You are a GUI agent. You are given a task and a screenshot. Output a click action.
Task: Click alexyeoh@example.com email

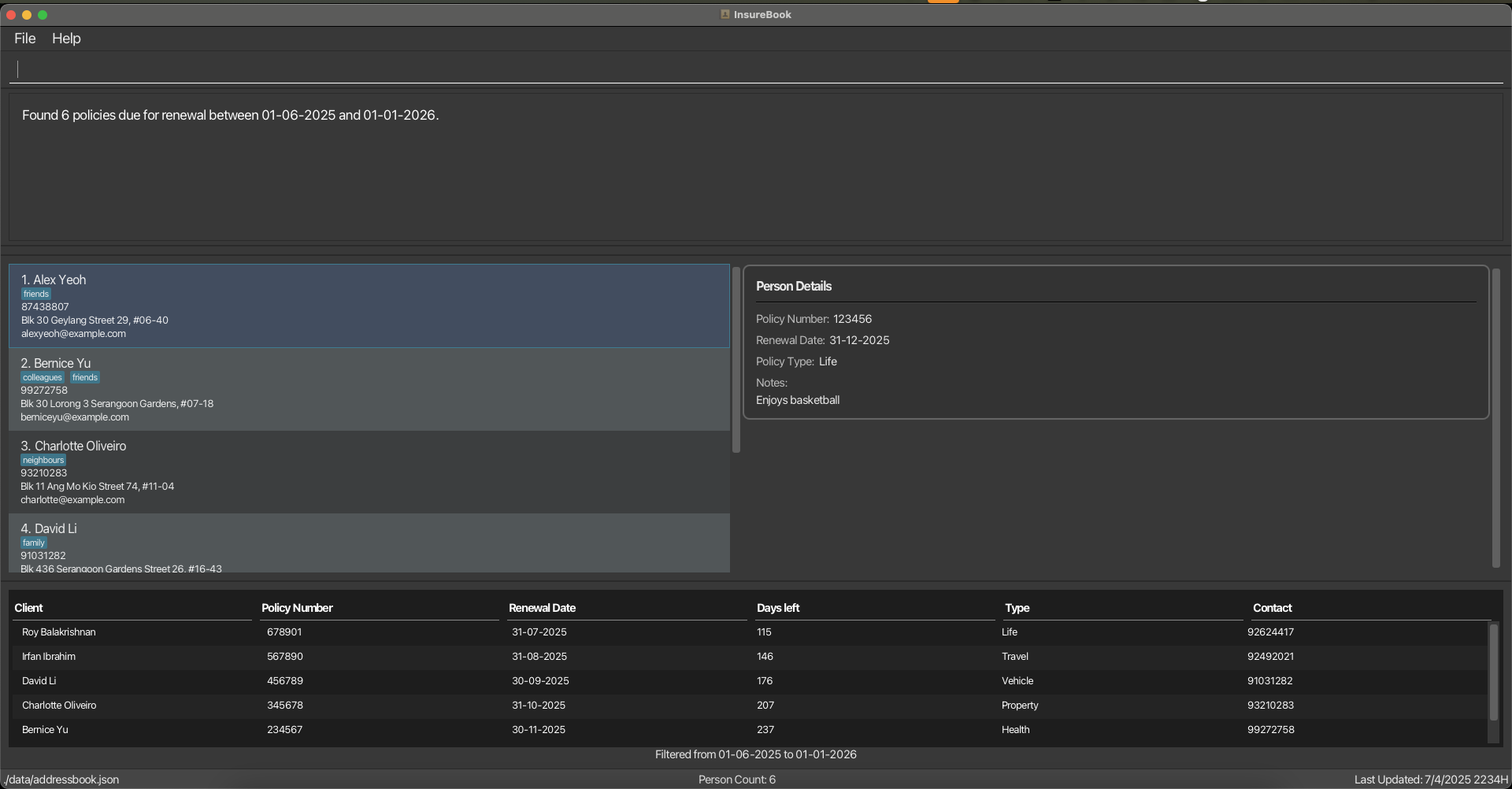pyautogui.click(x=73, y=334)
